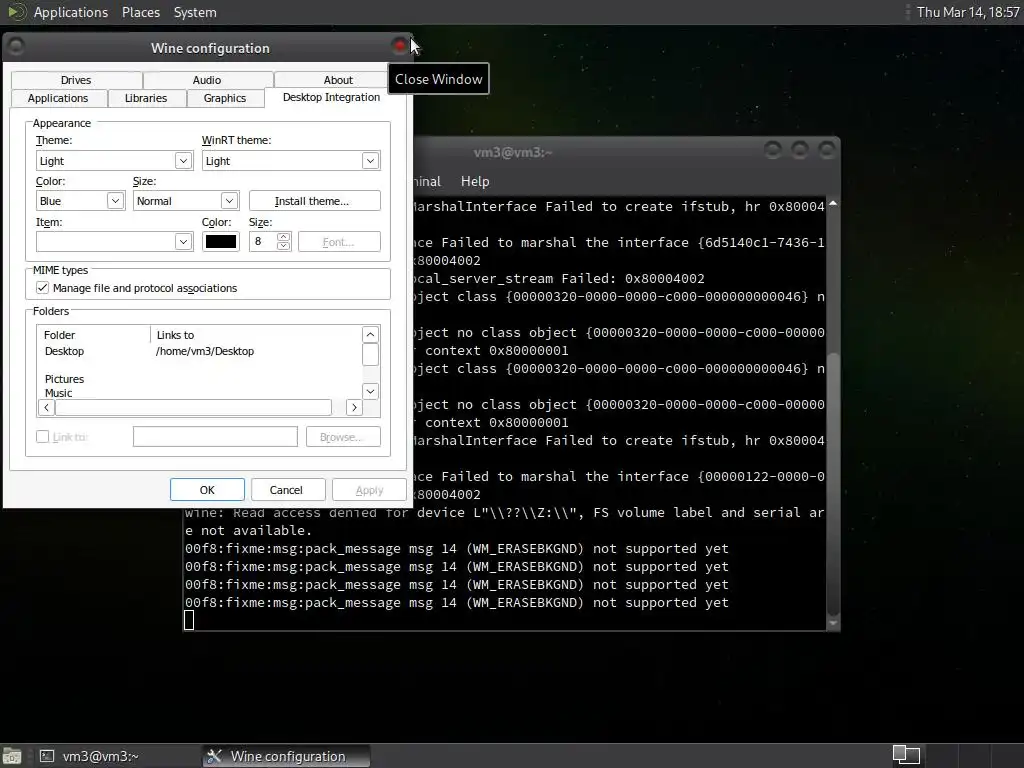Click the show desktop icon in bottom panel
The height and width of the screenshot is (768, 1024).
tap(12, 756)
